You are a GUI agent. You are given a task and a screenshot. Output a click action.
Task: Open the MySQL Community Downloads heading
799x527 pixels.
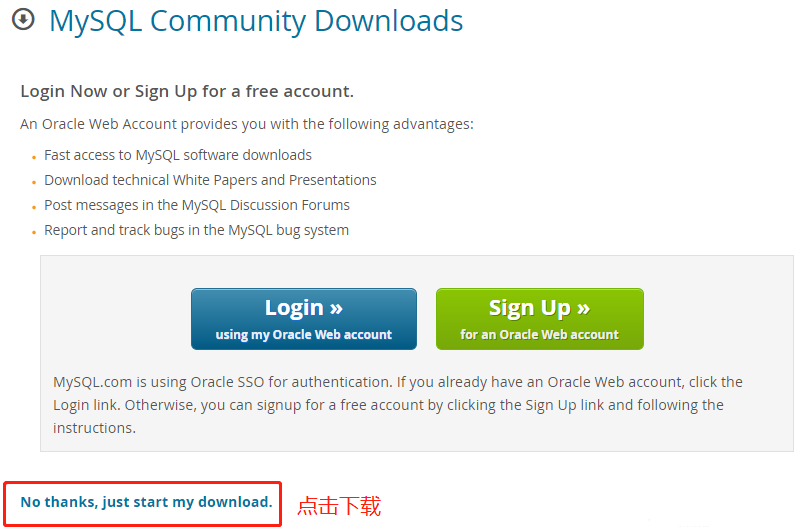(256, 21)
